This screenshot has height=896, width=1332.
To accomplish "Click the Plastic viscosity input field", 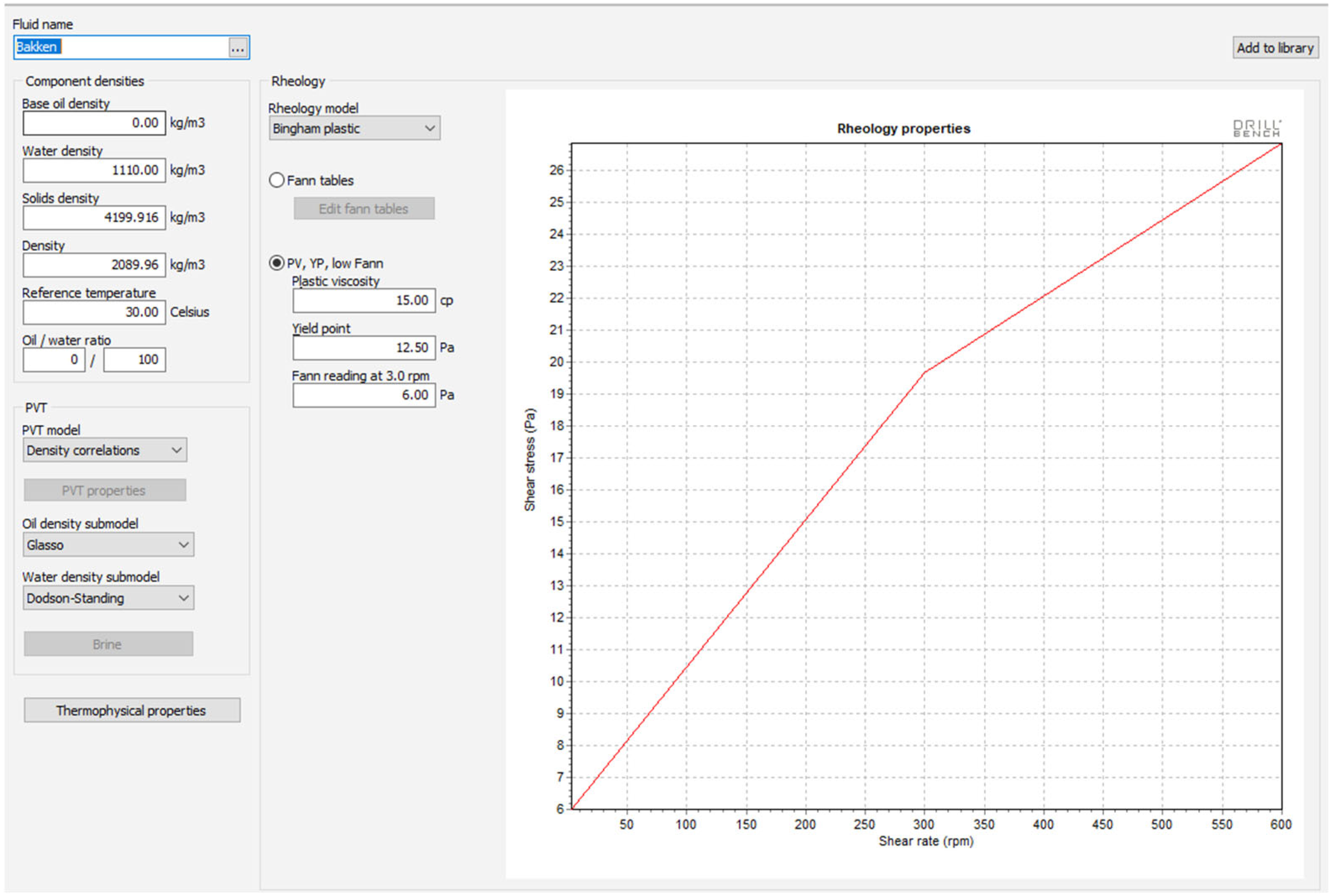I will [363, 301].
